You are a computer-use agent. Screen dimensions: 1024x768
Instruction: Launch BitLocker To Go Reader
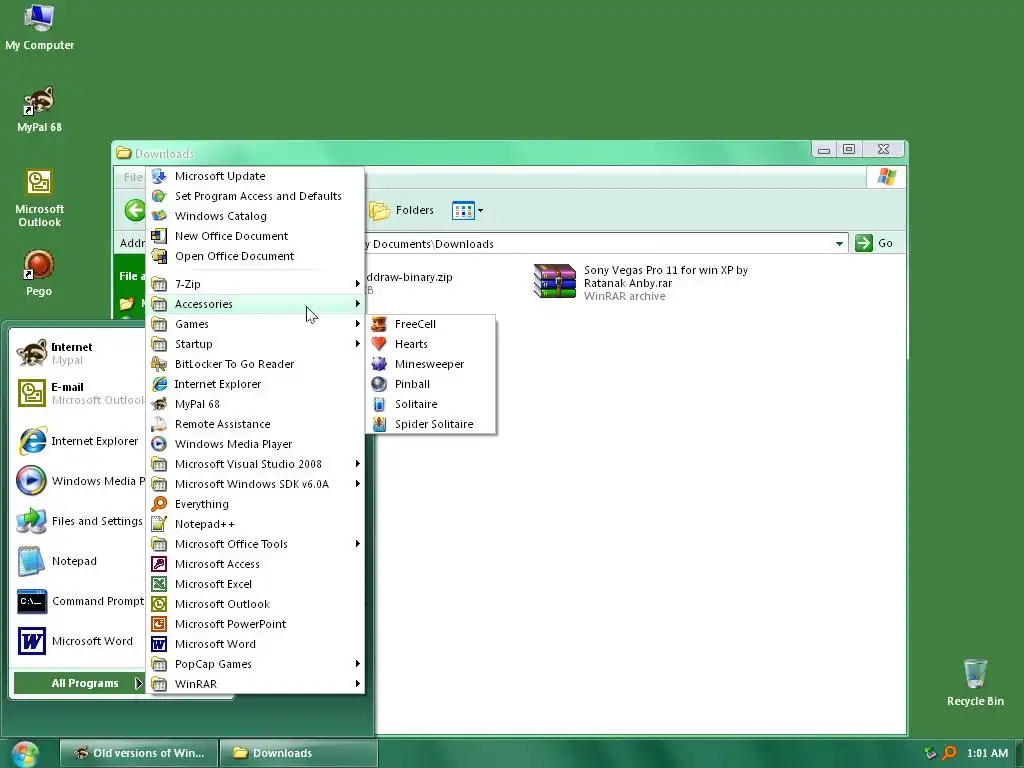click(255, 364)
